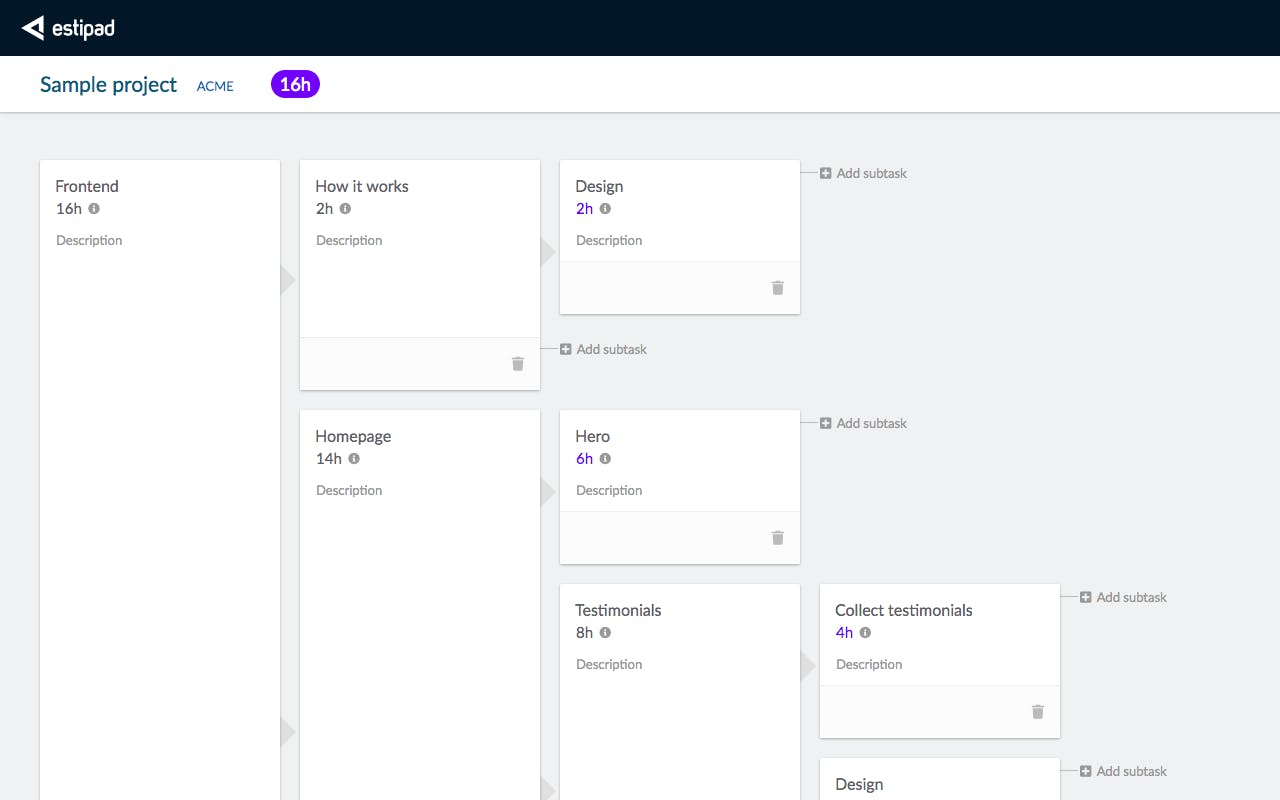Image resolution: width=1280 pixels, height=800 pixels.
Task: Add subtask beside Hero card
Action: pos(863,423)
